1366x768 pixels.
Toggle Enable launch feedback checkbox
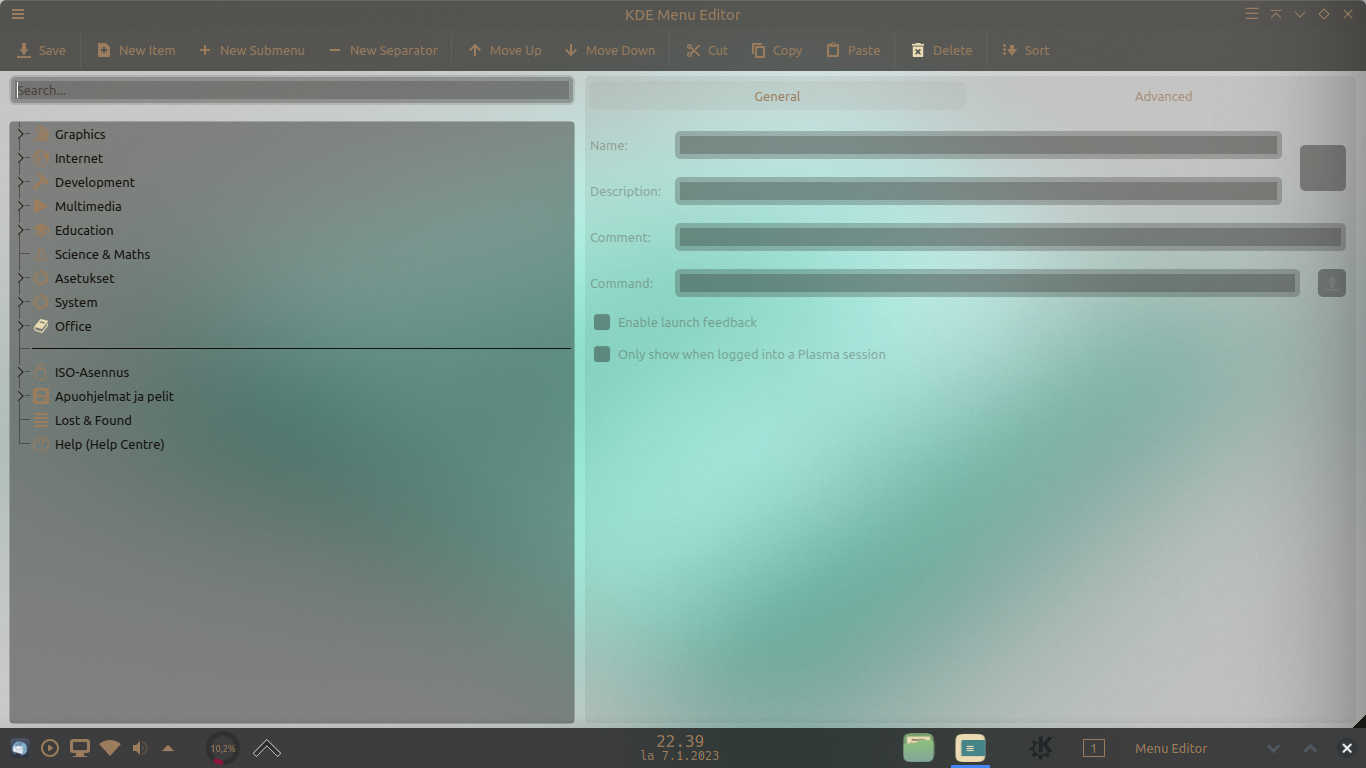[x=602, y=322]
